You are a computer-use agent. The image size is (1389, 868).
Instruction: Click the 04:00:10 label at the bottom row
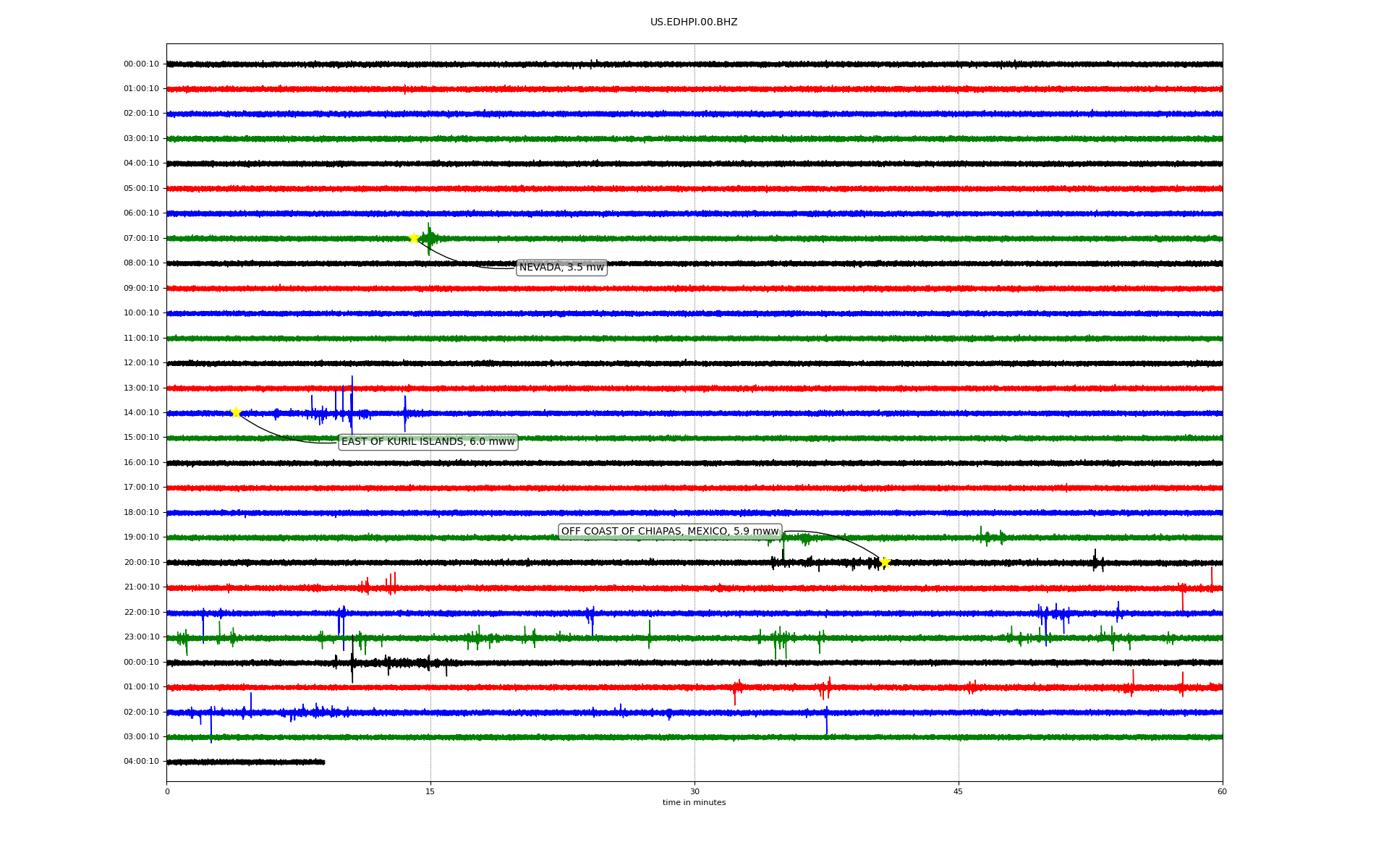coord(141,761)
